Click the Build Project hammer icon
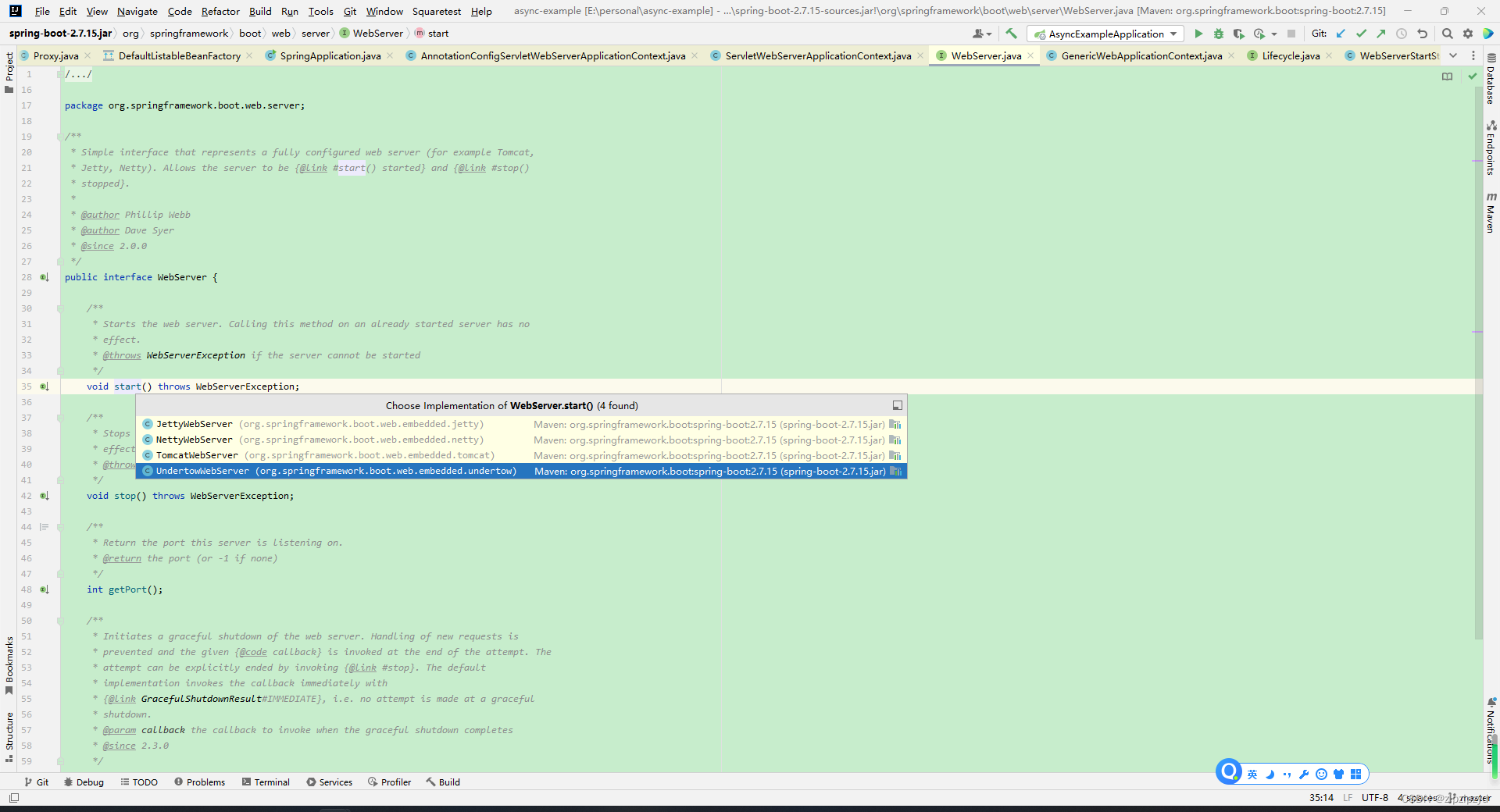Screen dimensions: 1500x812 click(1011, 34)
